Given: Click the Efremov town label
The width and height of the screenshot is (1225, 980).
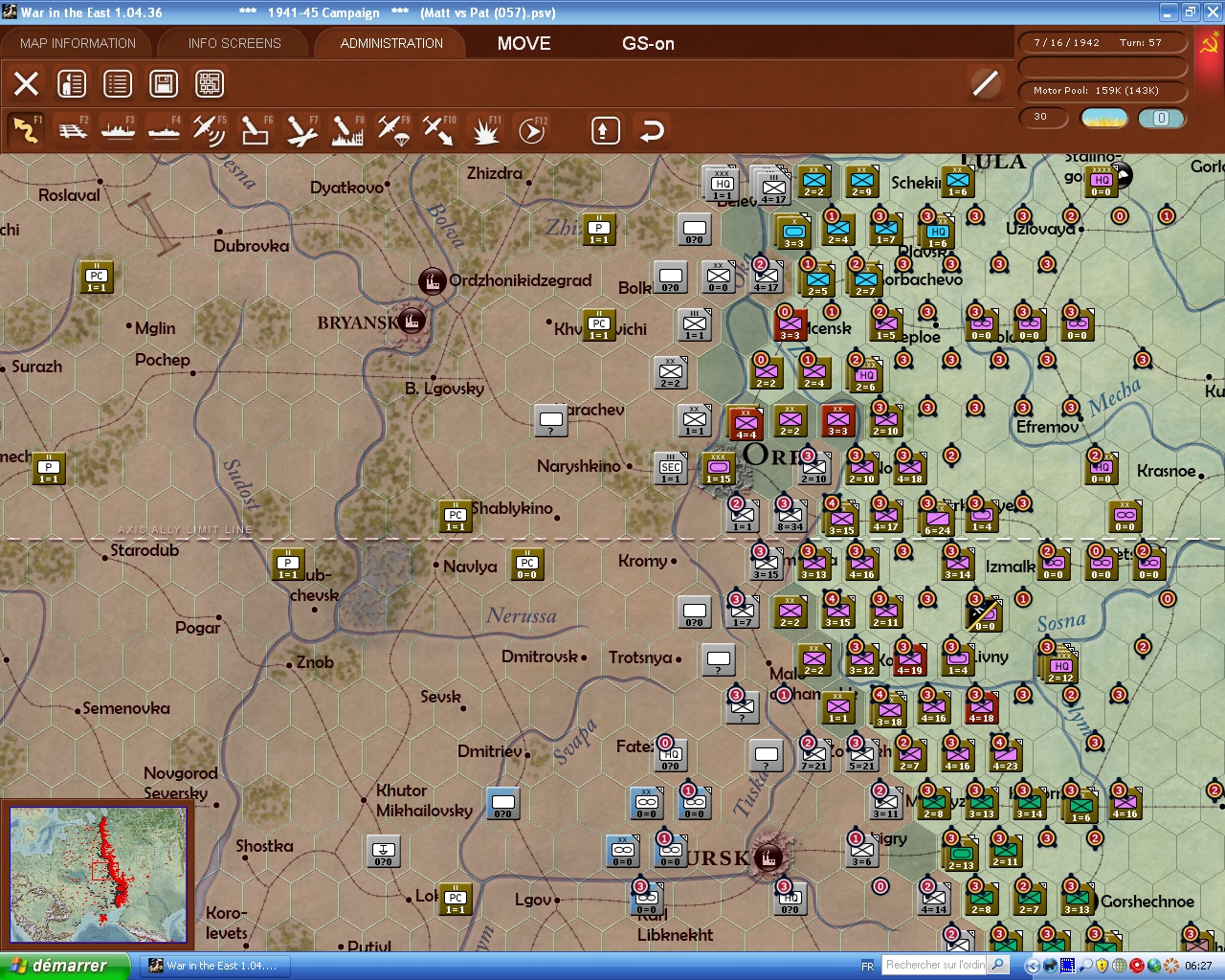Looking at the screenshot, I should pyautogui.click(x=1047, y=427).
